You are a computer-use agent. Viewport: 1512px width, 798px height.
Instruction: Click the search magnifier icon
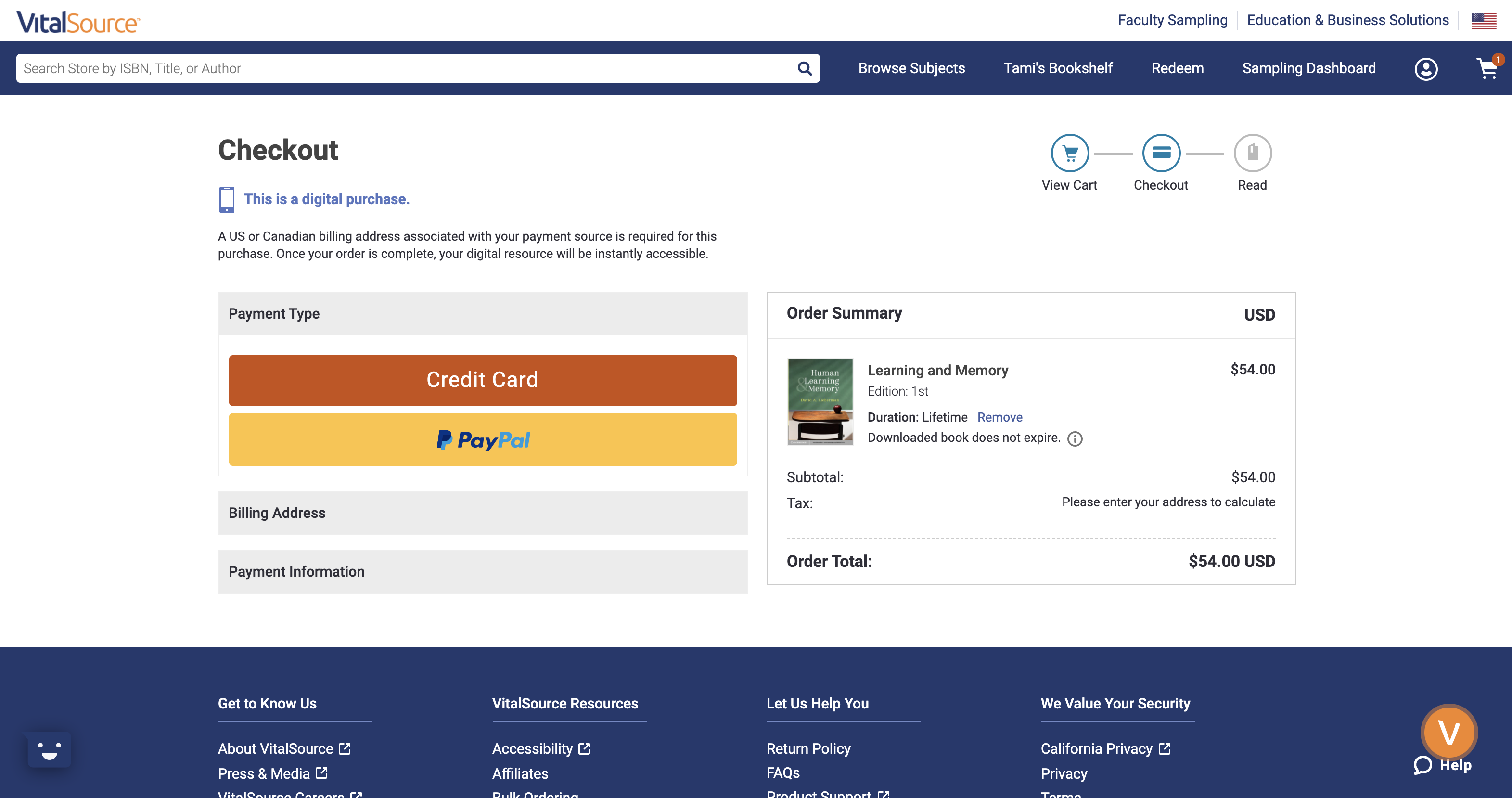[x=805, y=69]
